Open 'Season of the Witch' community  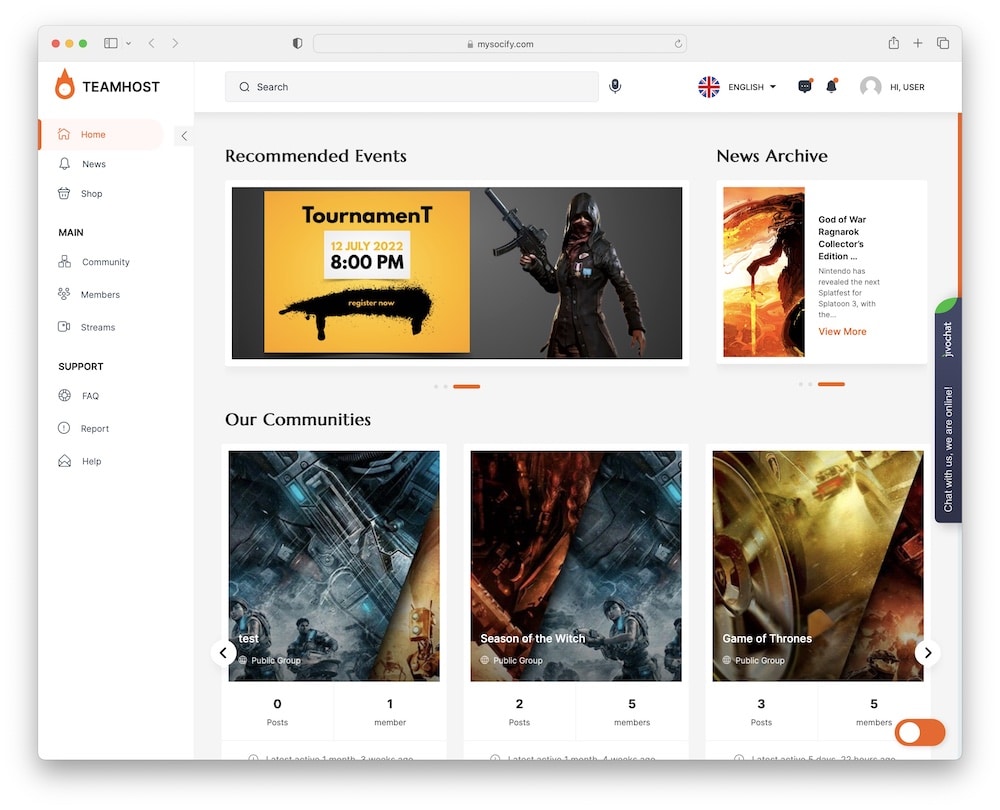coord(576,566)
